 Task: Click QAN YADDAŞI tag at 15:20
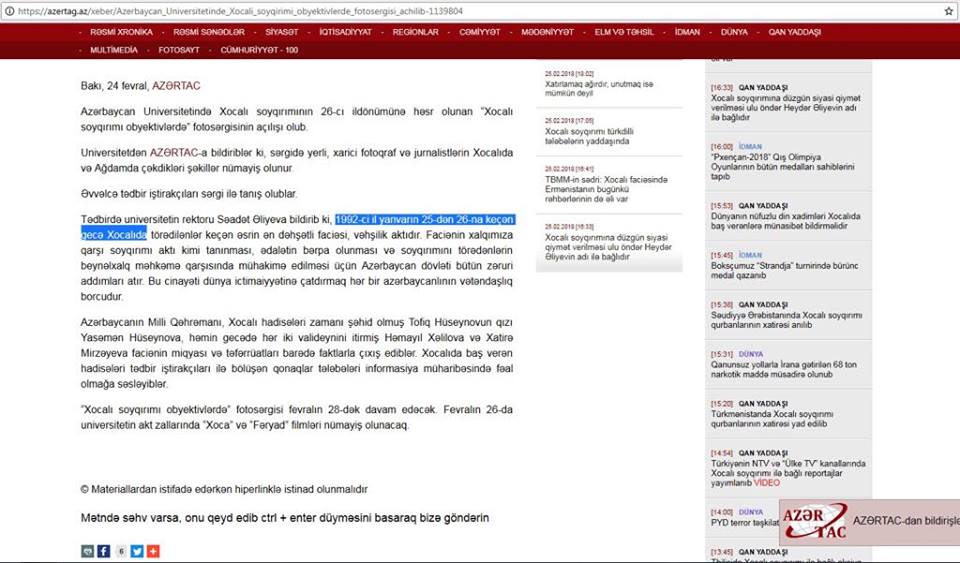tap(763, 403)
